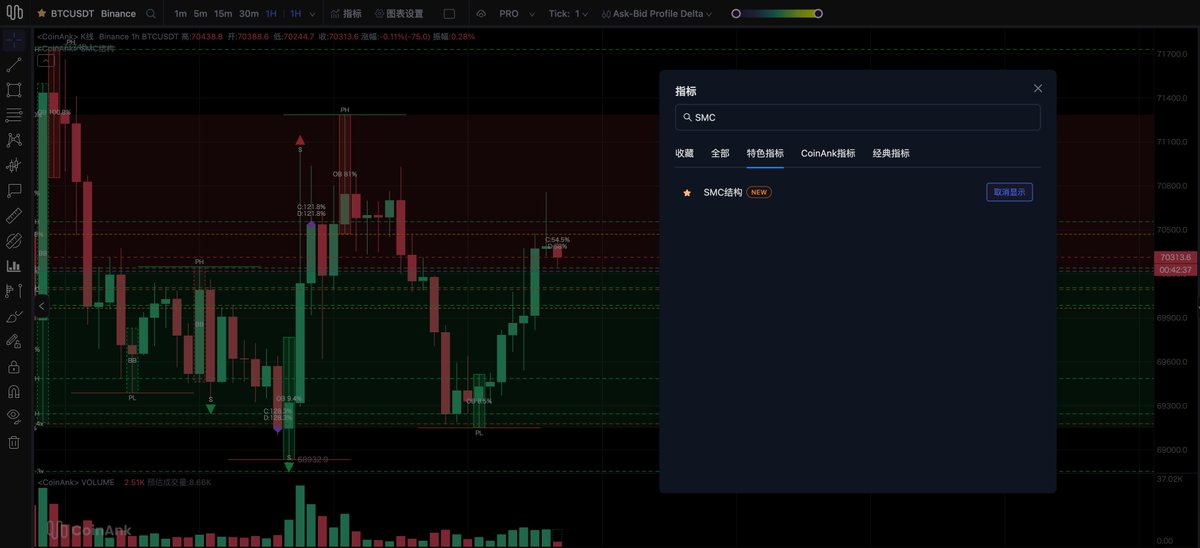The image size is (1200, 548).
Task: Switch to 经典指标 classic tab
Action: click(891, 153)
